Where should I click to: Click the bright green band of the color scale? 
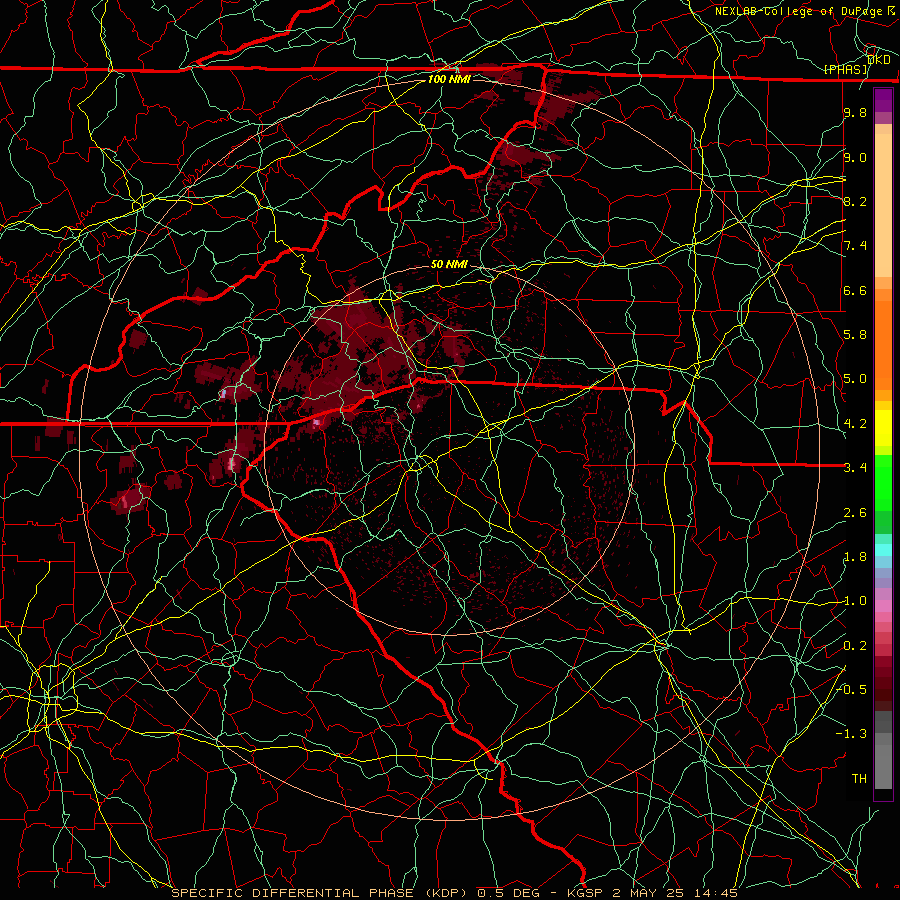tap(883, 482)
